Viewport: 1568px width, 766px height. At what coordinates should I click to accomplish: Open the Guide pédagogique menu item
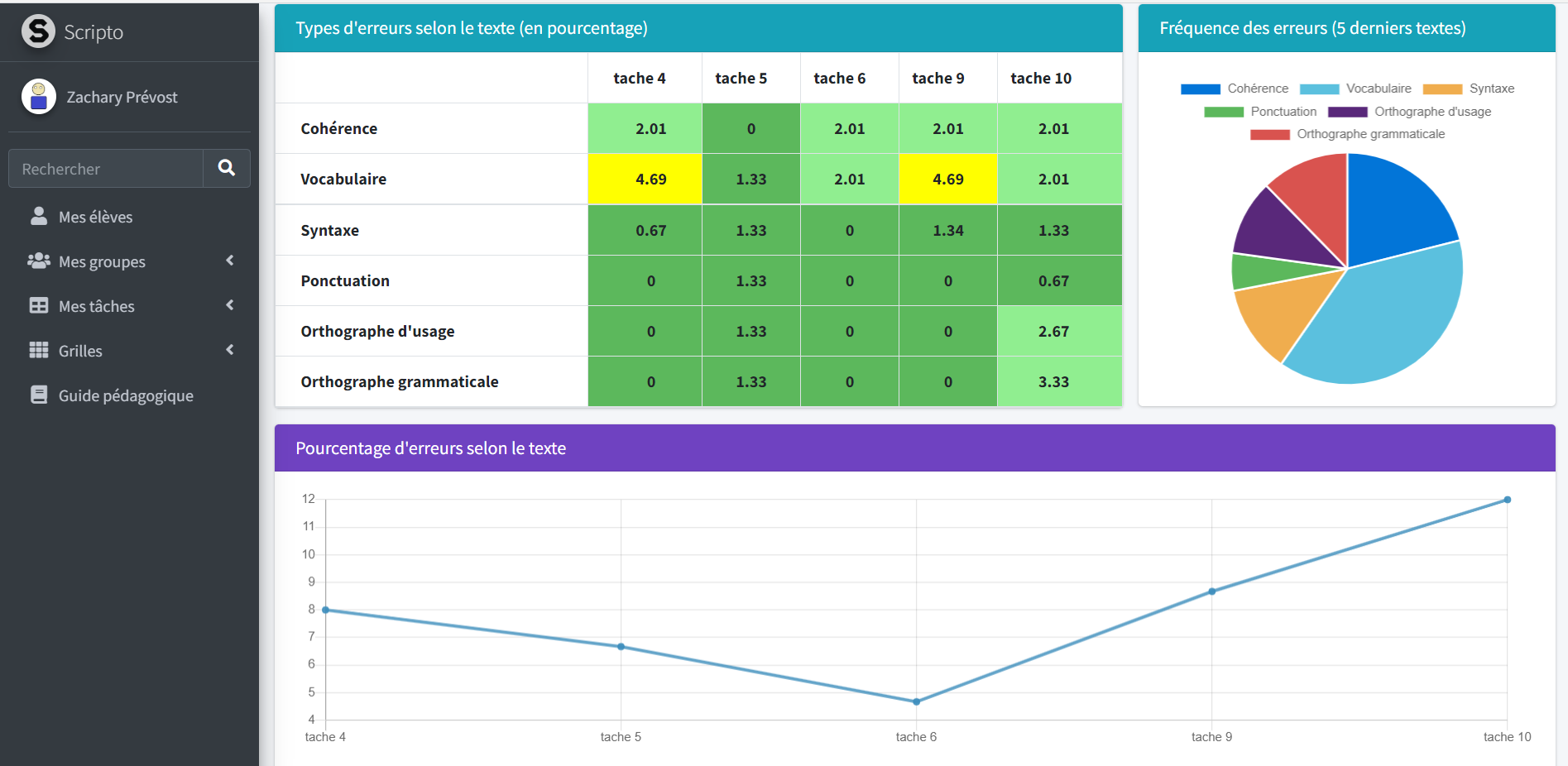click(126, 396)
